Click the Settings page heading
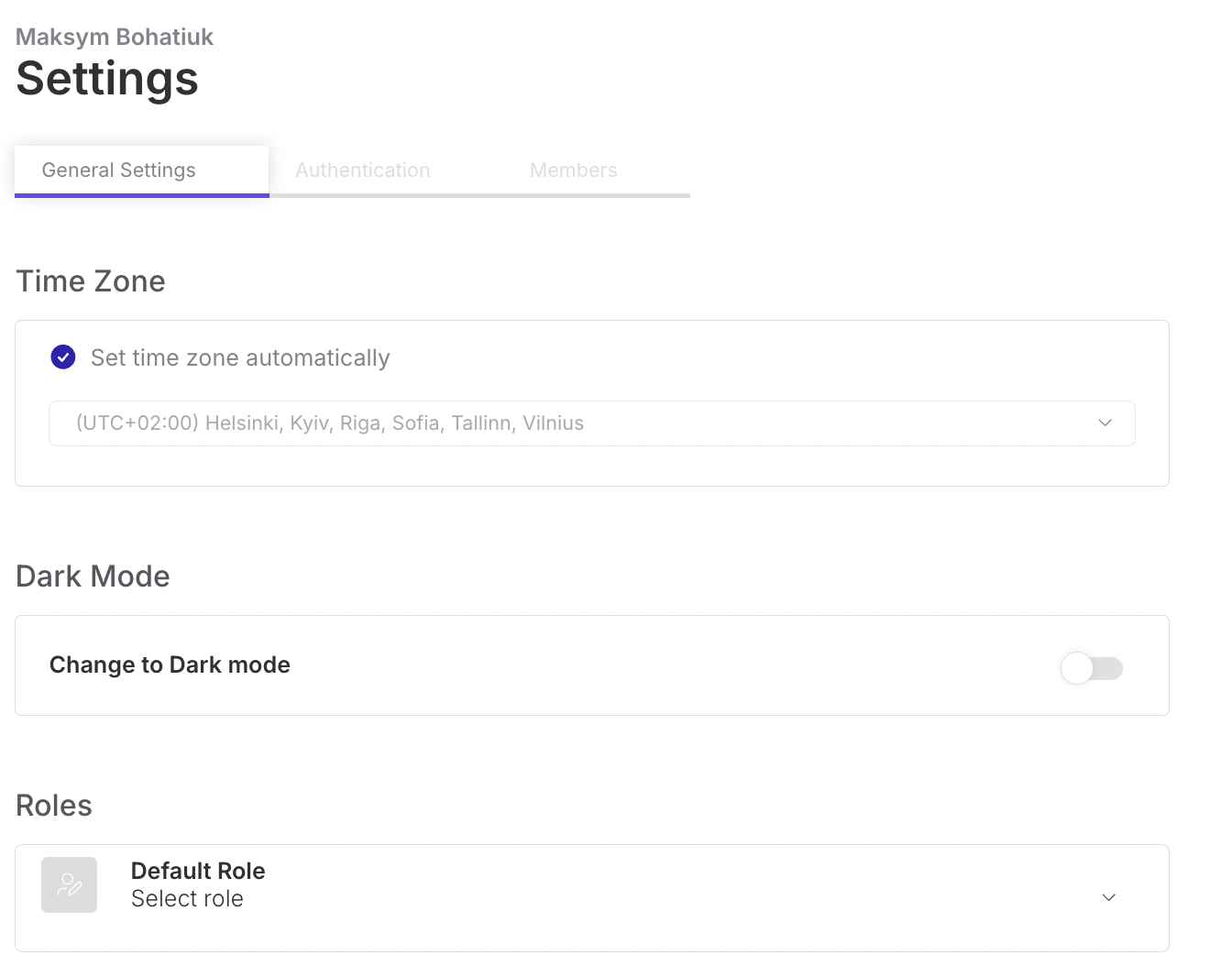 [107, 79]
